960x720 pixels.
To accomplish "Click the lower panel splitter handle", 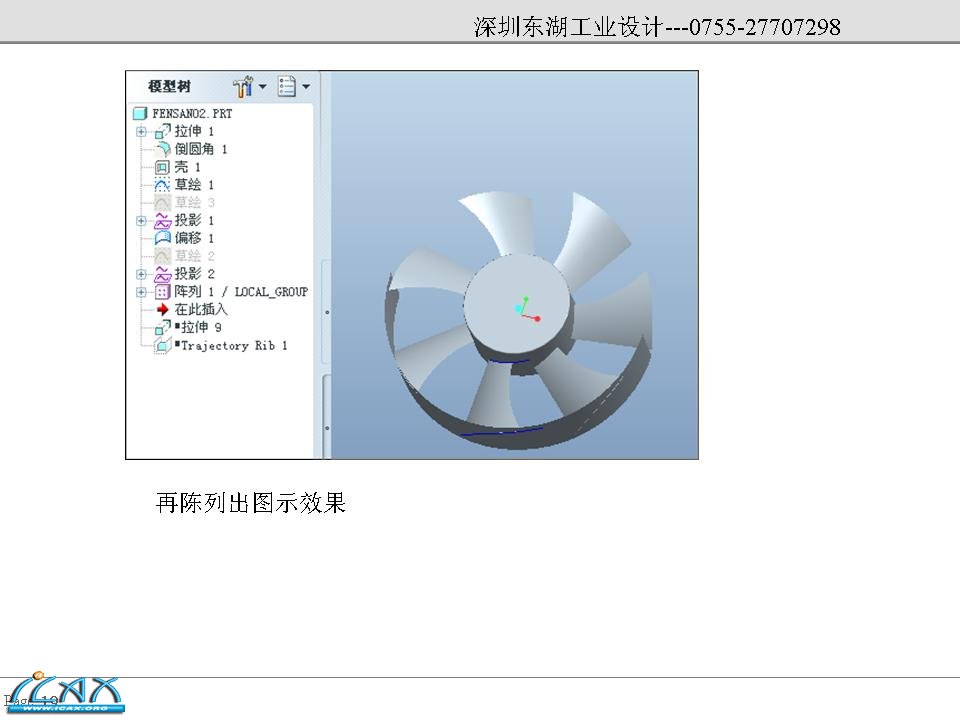I will coord(327,428).
